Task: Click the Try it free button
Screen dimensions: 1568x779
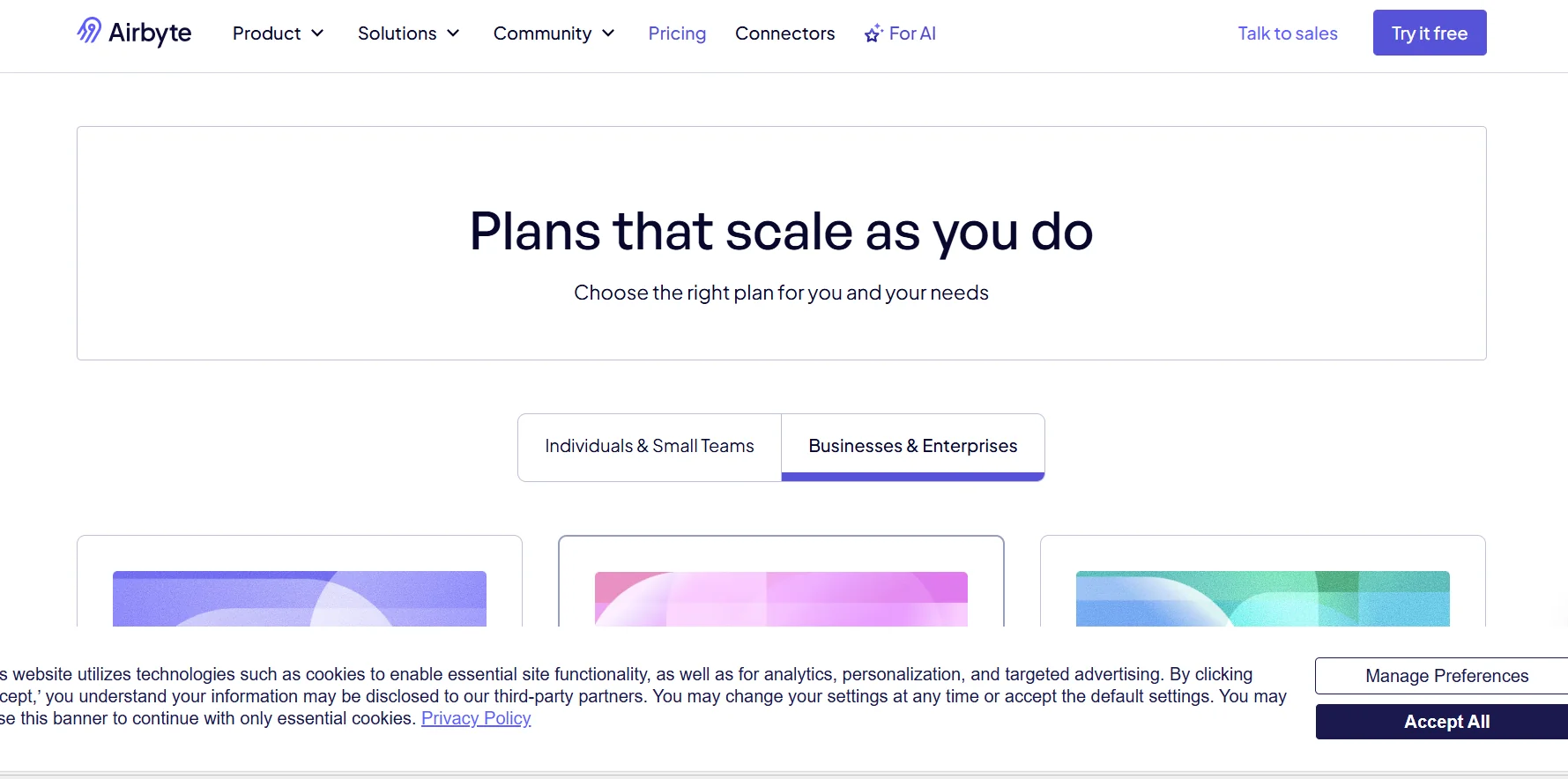Action: coord(1429,33)
